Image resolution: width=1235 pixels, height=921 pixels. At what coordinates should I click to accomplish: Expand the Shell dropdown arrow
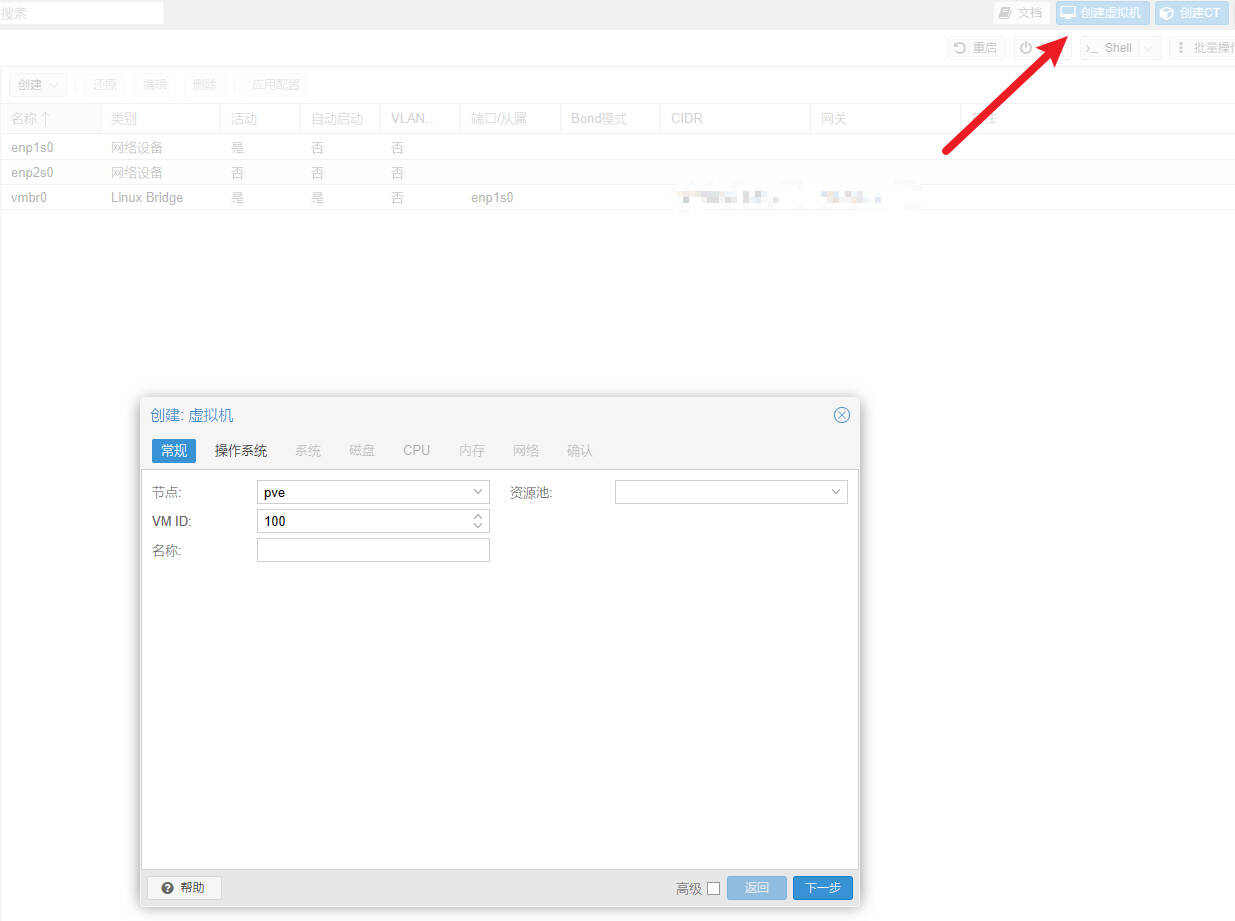(x=1150, y=48)
